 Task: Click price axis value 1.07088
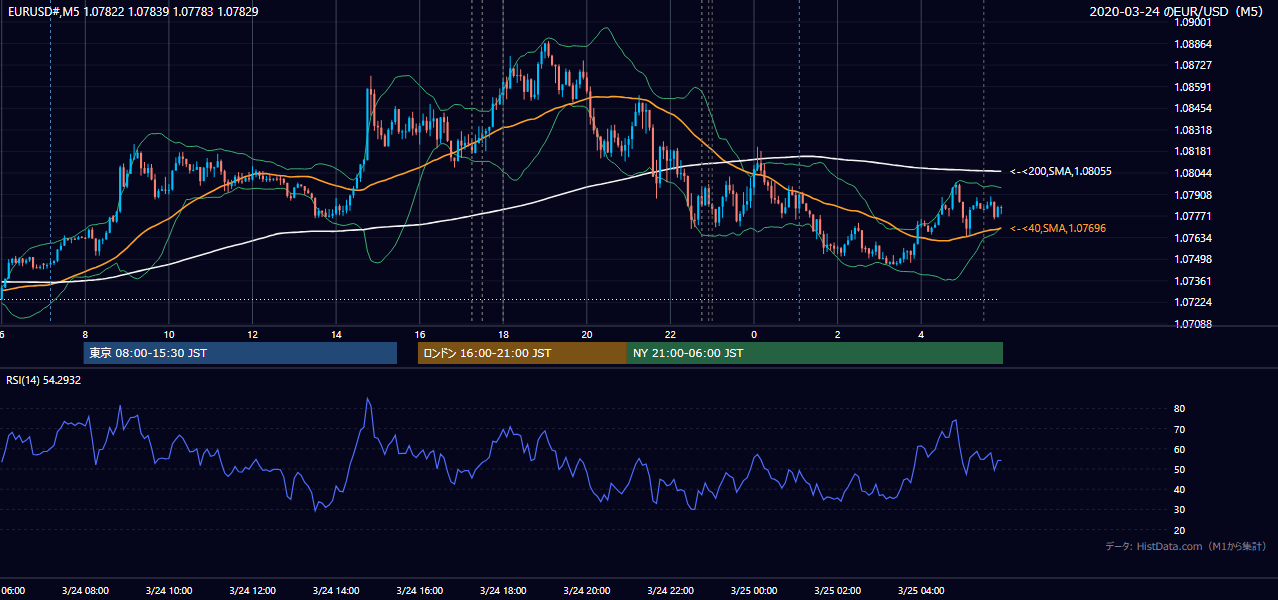coord(1195,324)
